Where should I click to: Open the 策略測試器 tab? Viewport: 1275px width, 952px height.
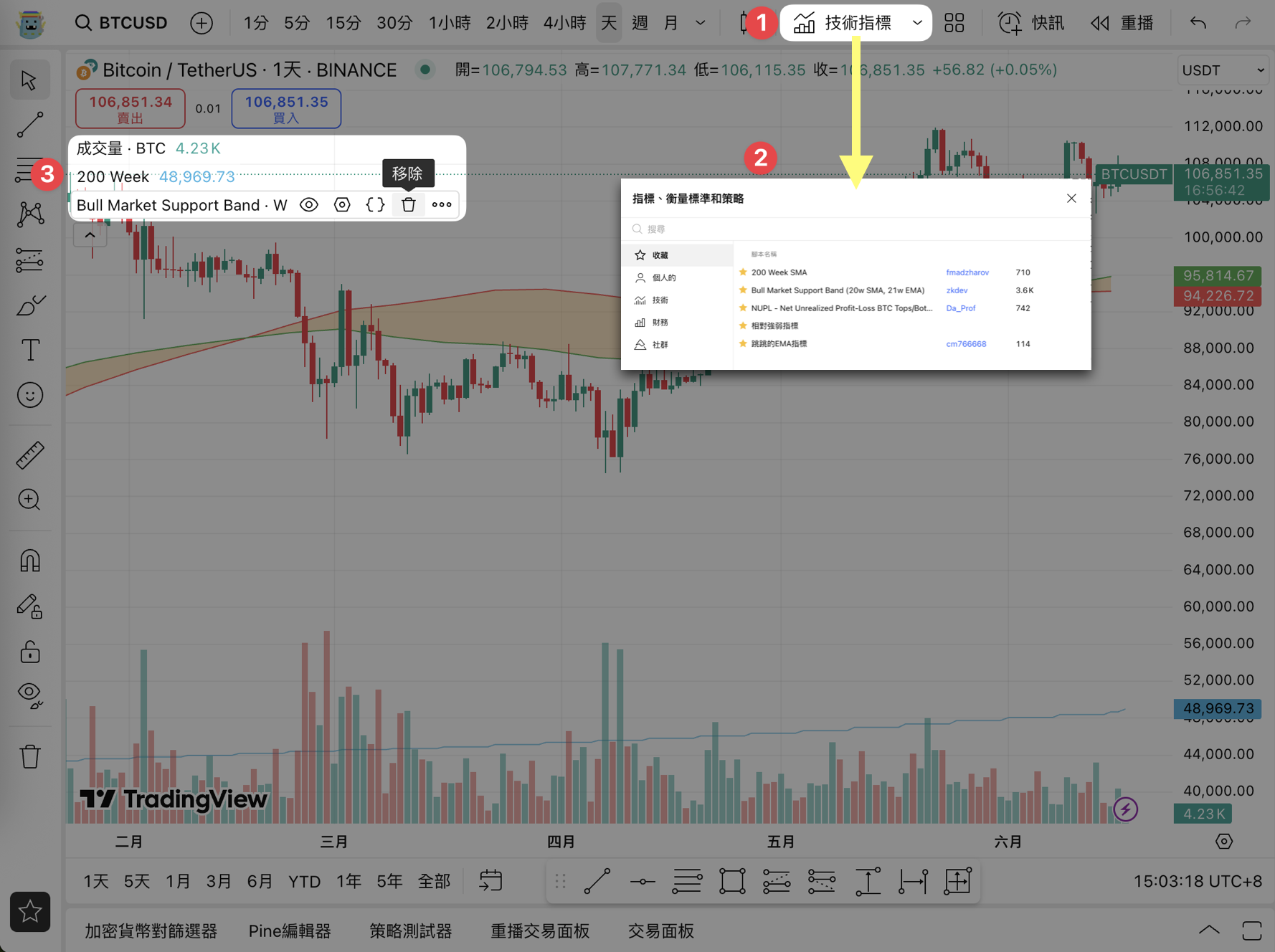tap(410, 931)
